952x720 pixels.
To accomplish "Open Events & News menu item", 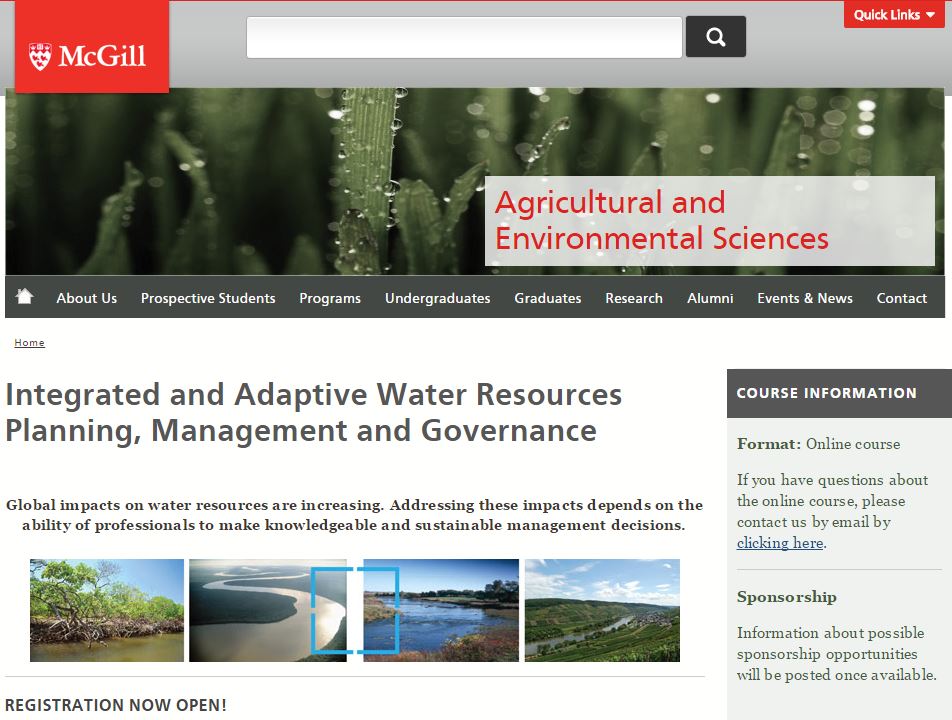I will click(804, 298).
